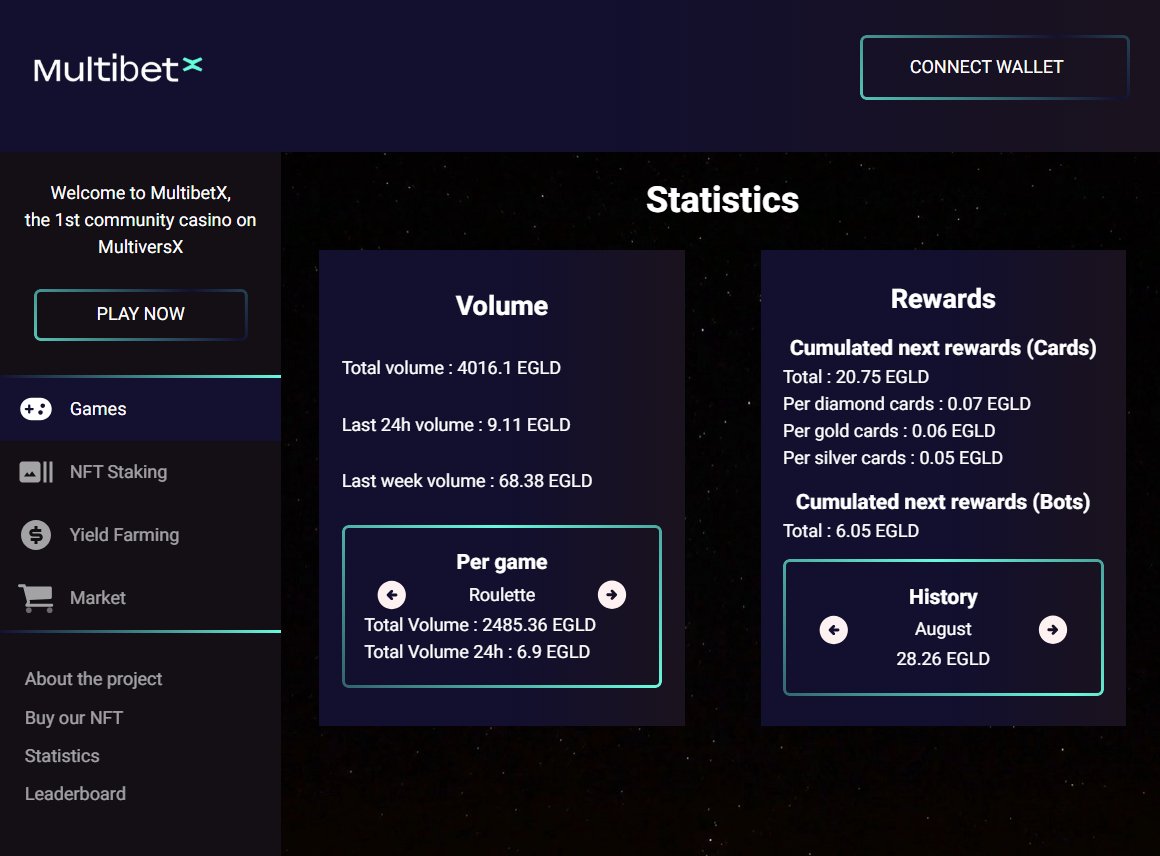
Task: Click the NFT Staking chart icon
Action: pos(35,471)
